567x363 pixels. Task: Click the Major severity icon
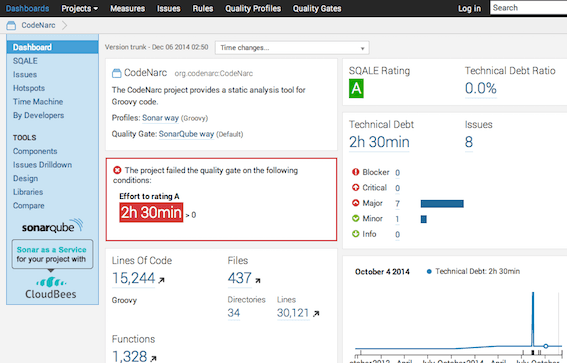coord(355,203)
